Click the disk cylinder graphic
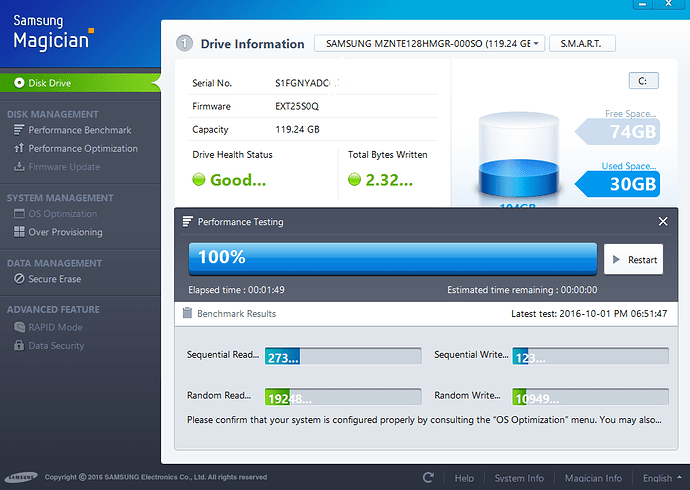Screen dimensions: 690x490 (x=519, y=155)
